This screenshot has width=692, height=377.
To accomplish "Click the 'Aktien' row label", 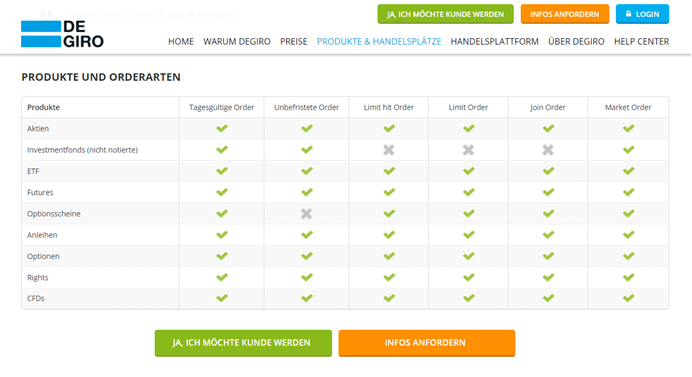I will point(38,128).
